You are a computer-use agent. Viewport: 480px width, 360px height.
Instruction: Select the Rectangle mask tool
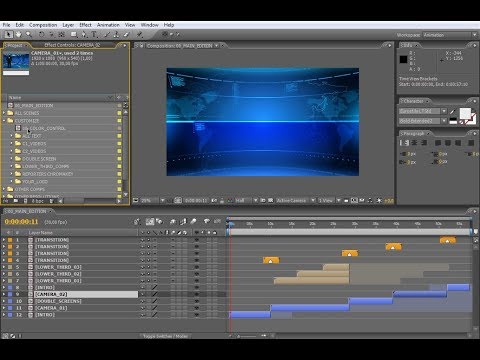[74, 34]
